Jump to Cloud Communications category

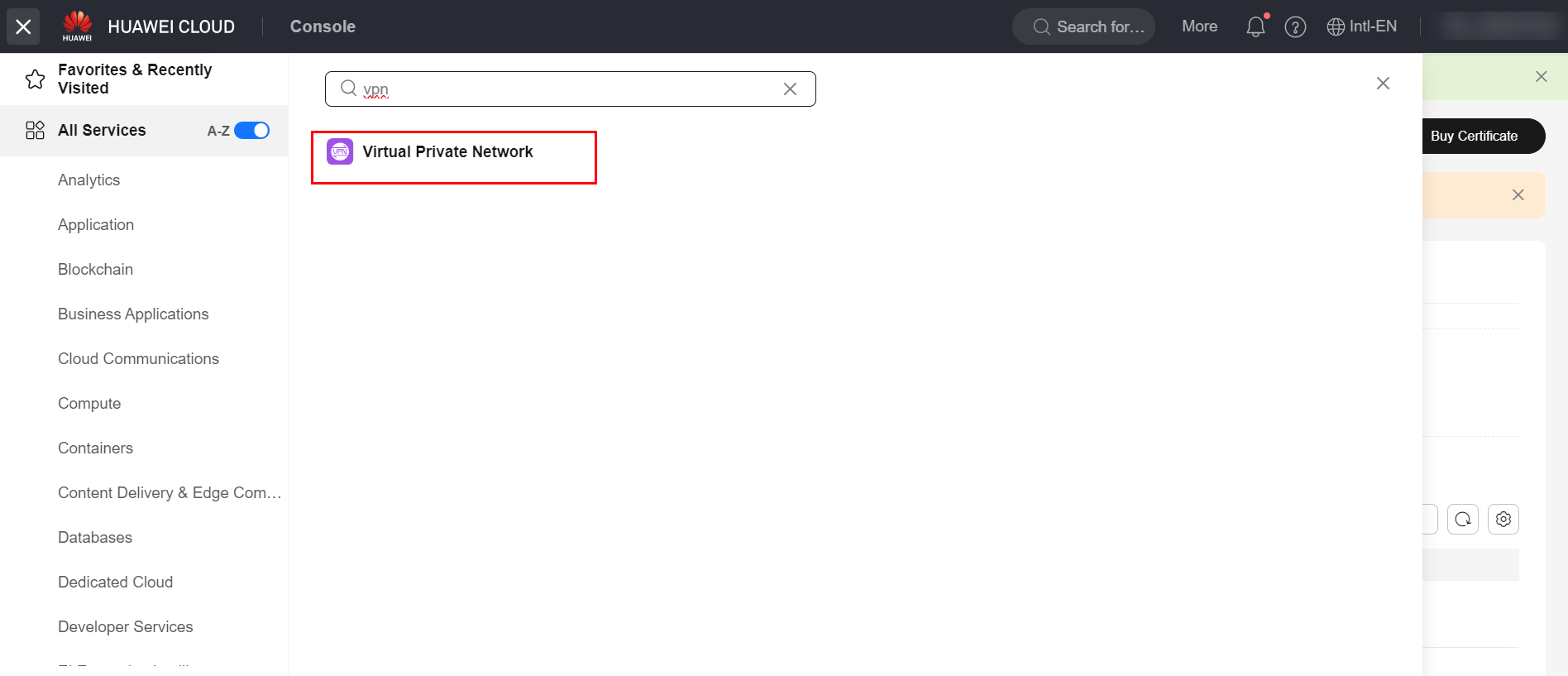[138, 358]
